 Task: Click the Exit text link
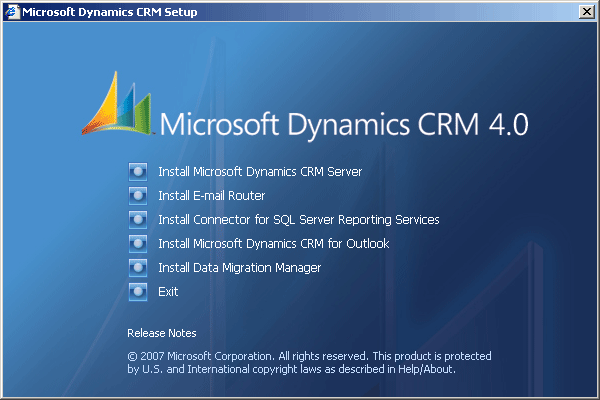(x=168, y=292)
